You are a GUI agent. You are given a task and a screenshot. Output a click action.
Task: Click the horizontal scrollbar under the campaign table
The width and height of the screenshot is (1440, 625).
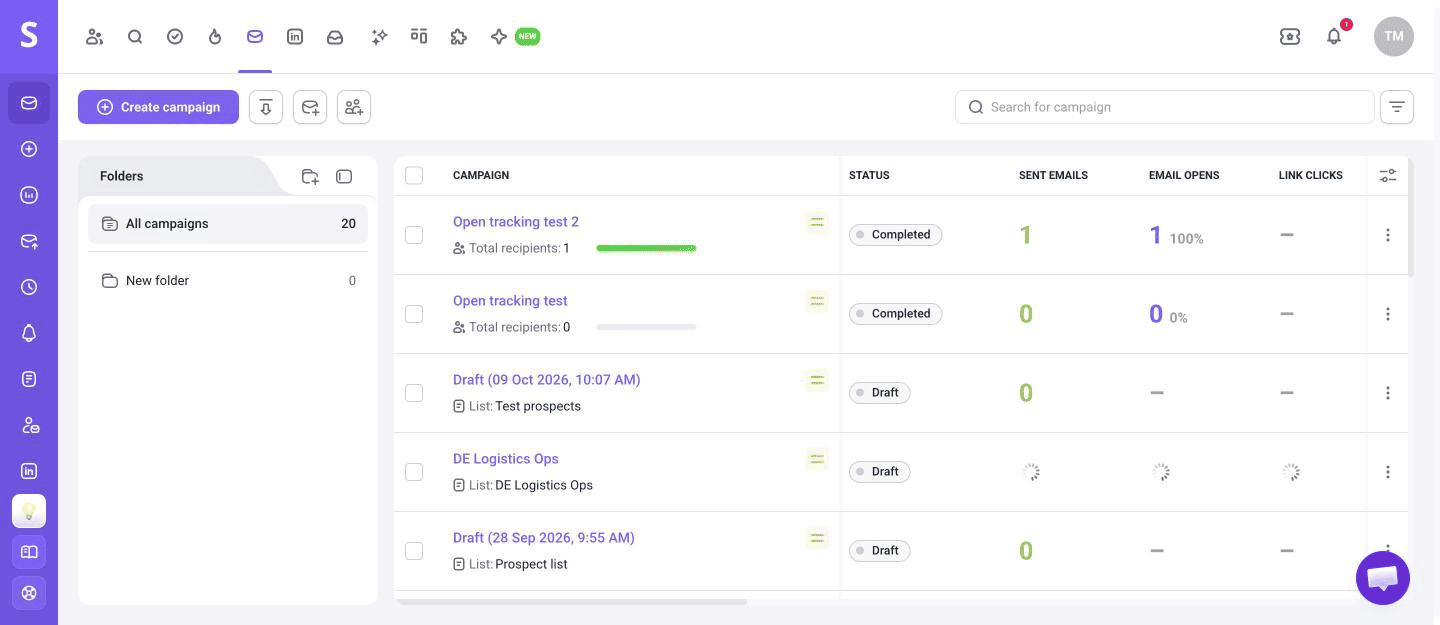(572, 602)
